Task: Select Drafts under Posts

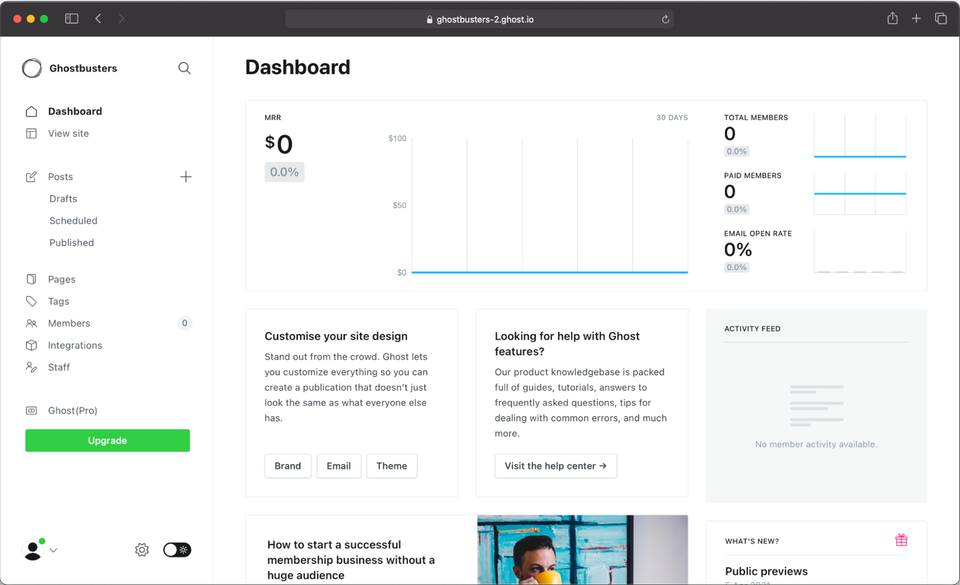Action: [x=63, y=199]
